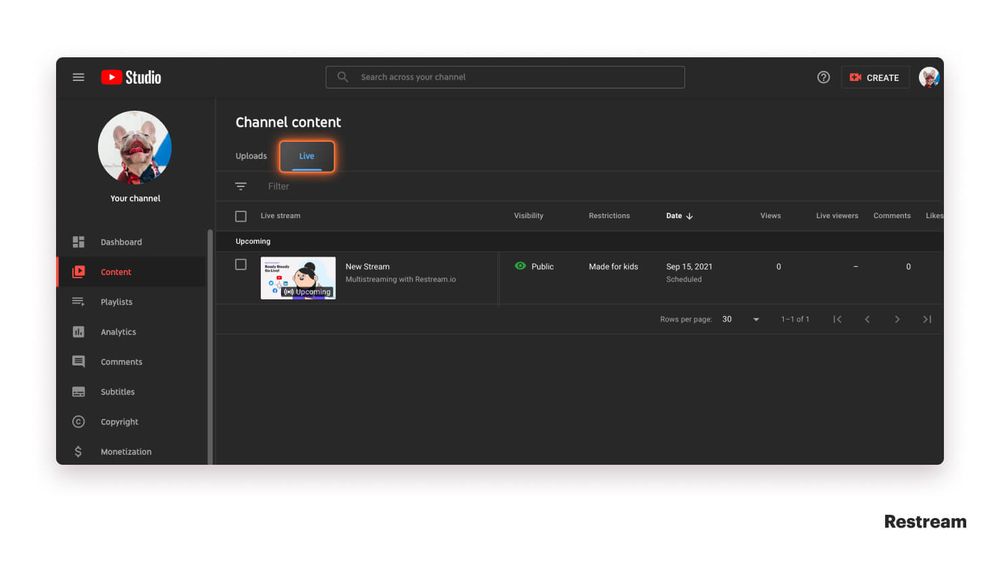This screenshot has height=562, width=1000.
Task: Click the Copyright circle icon
Action: coord(78,422)
